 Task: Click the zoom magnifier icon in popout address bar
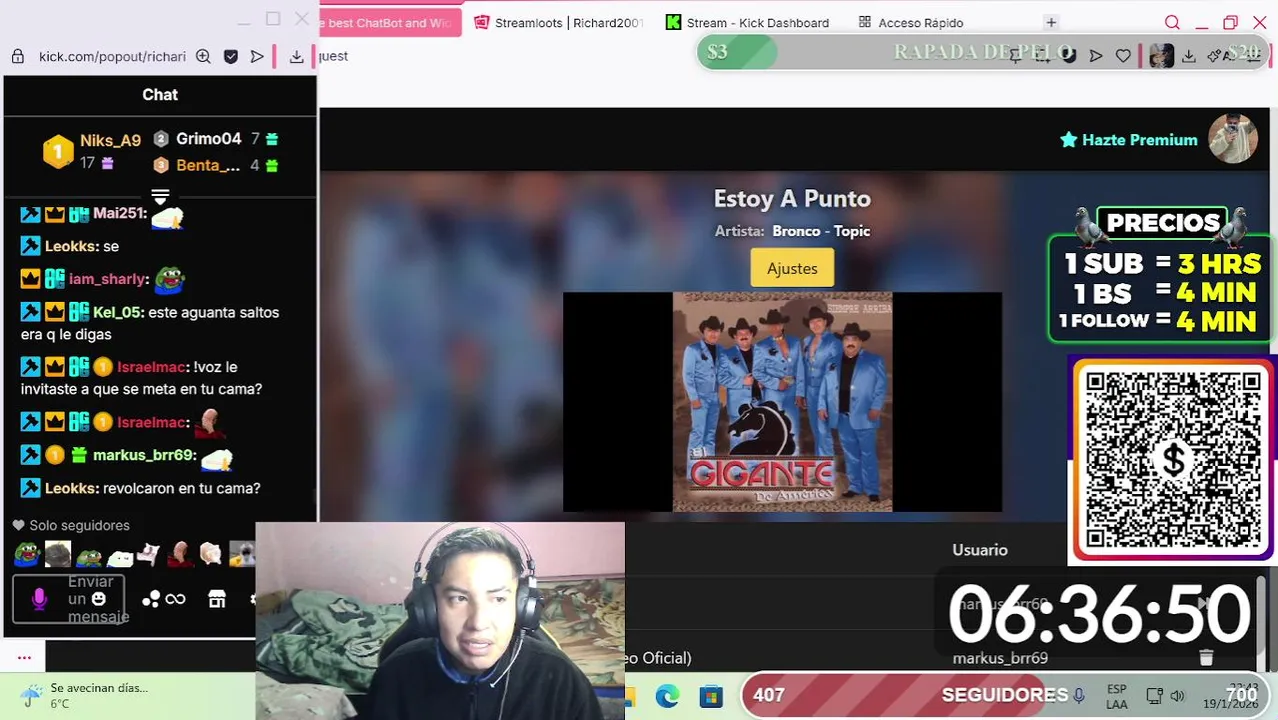pos(203,57)
